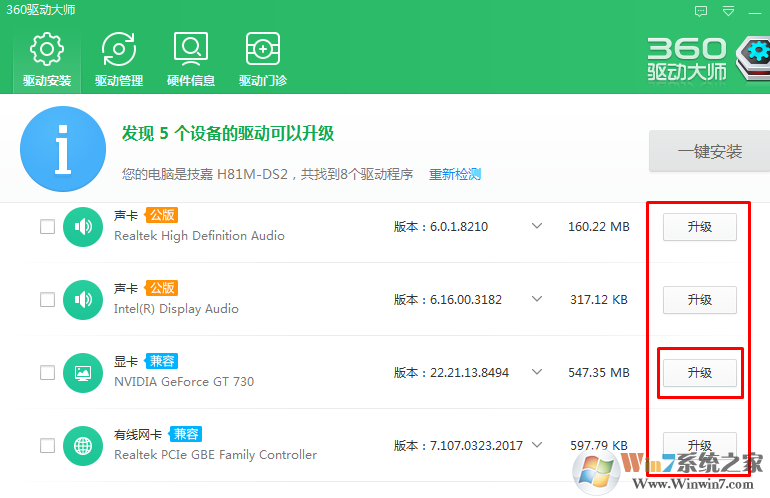Switch to the 驱动管理 section
770x498 pixels.
(119, 58)
